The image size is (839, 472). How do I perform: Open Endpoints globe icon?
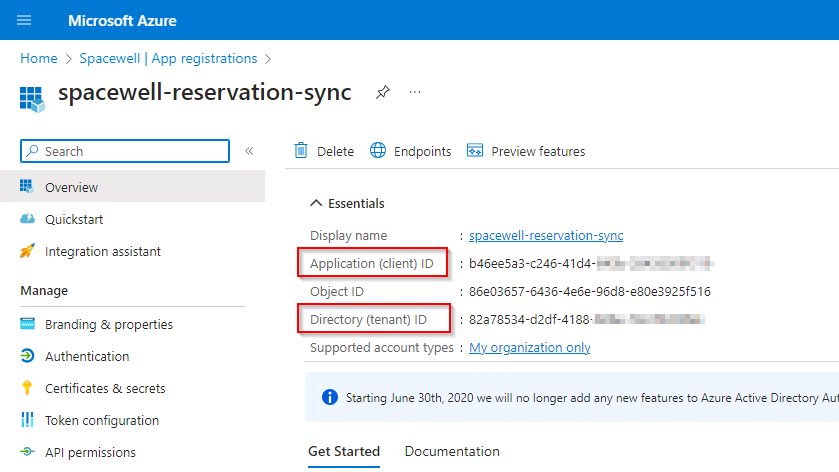(x=378, y=151)
